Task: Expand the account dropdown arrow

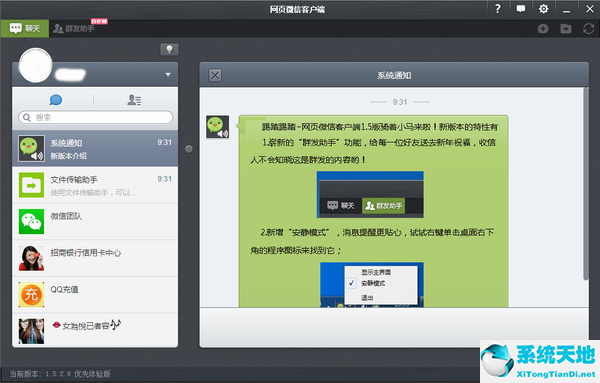Action: (x=168, y=75)
